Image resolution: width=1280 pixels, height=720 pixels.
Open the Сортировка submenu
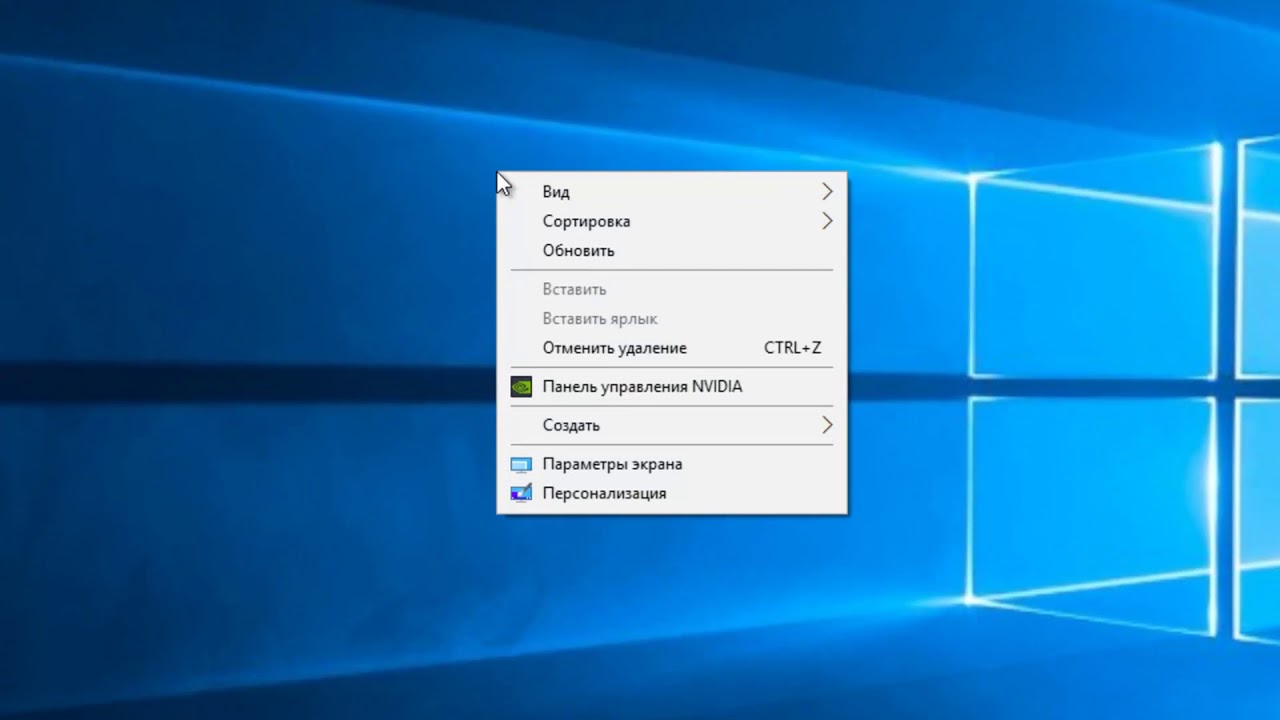[x=671, y=221]
